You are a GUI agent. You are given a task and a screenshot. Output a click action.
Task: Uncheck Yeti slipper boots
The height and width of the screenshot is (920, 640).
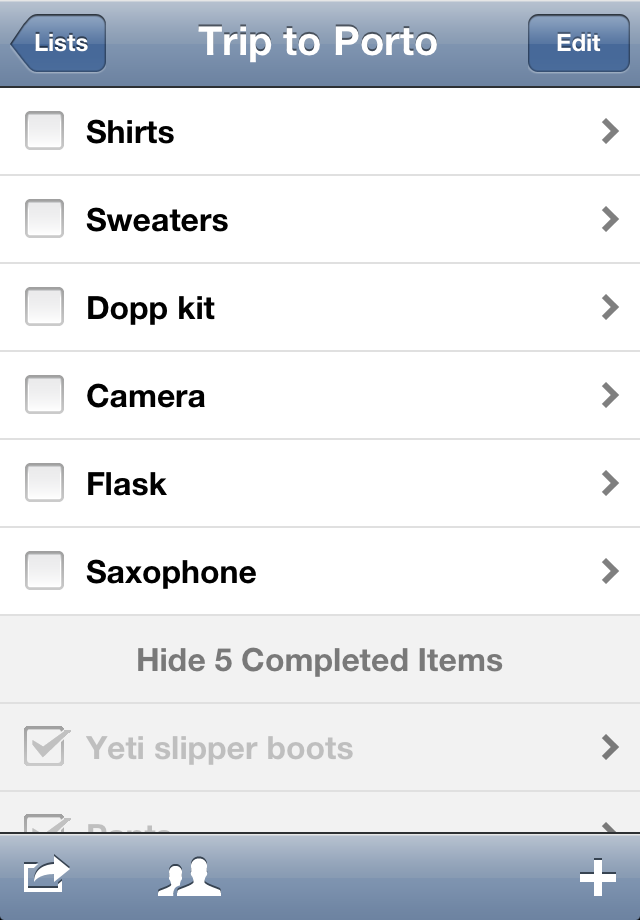click(x=45, y=747)
